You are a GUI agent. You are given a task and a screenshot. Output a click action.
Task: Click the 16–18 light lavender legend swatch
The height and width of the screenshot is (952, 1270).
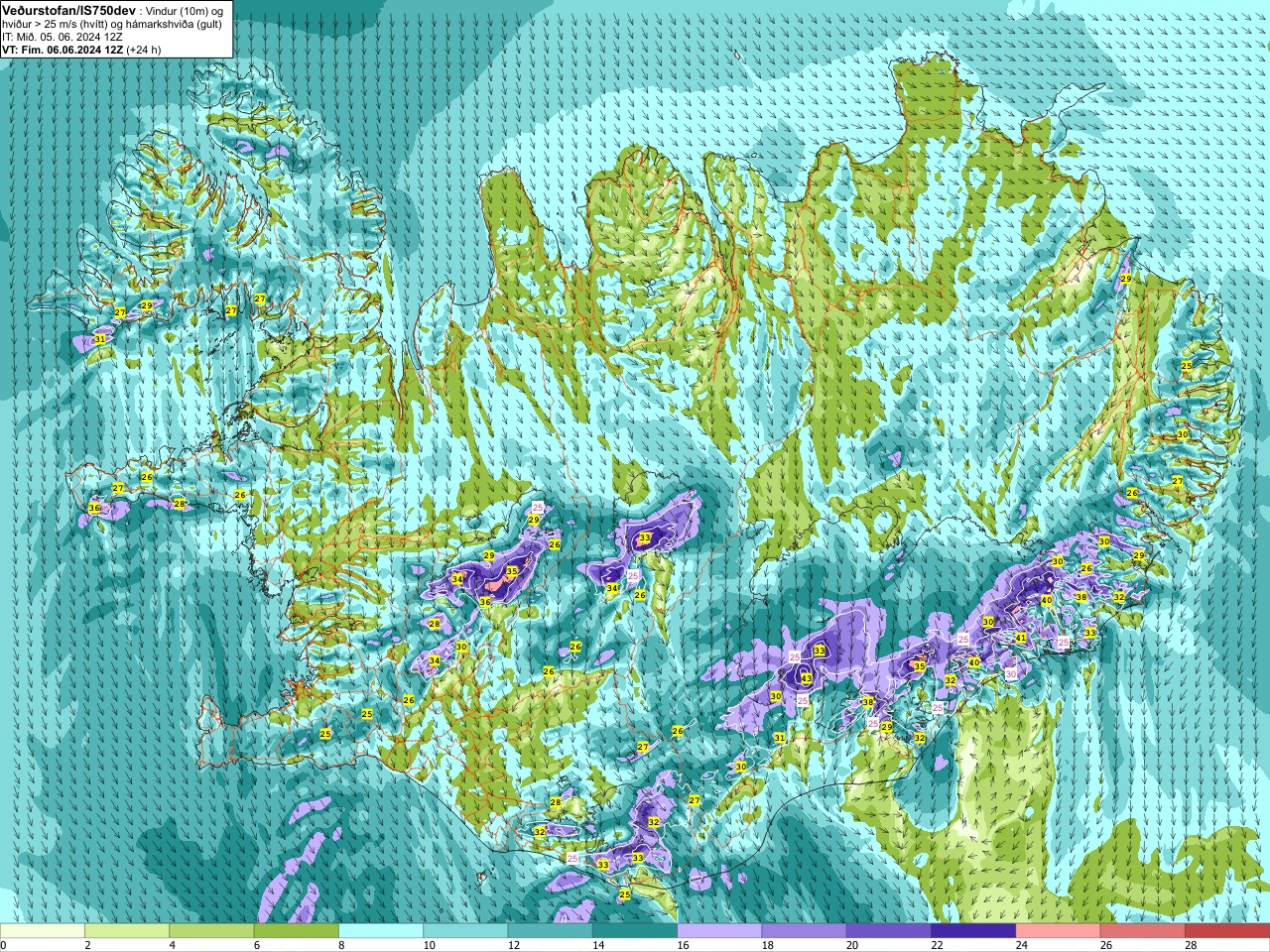[719, 931]
